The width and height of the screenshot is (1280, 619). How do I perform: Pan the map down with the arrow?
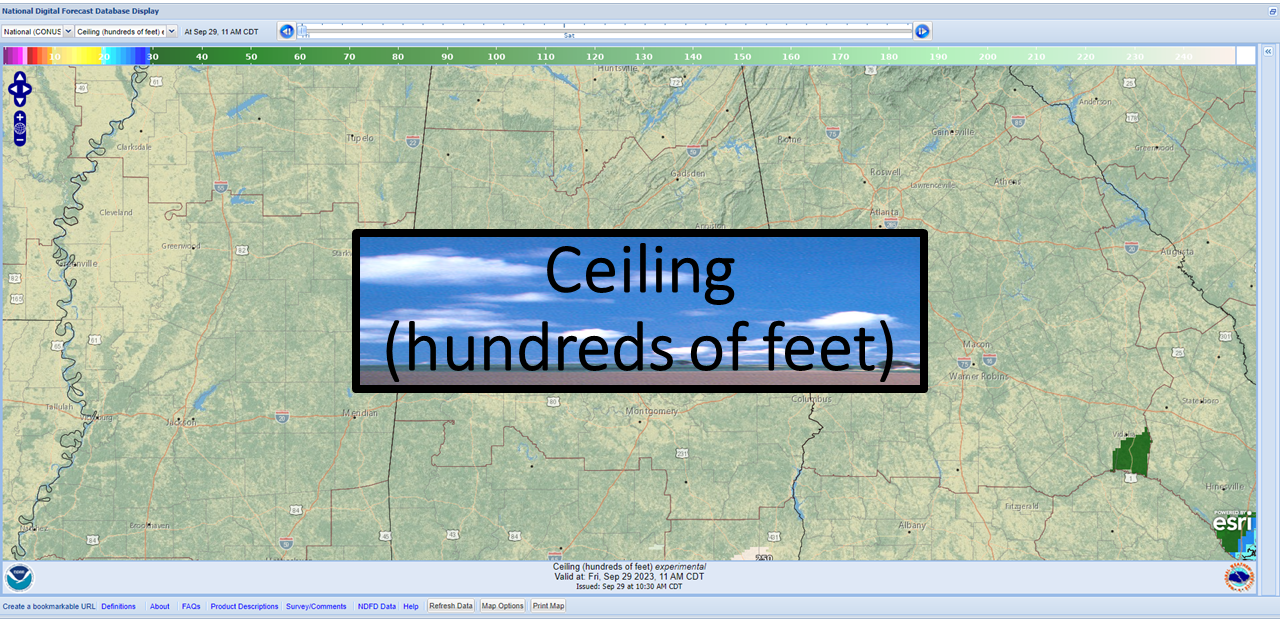pyautogui.click(x=20, y=101)
